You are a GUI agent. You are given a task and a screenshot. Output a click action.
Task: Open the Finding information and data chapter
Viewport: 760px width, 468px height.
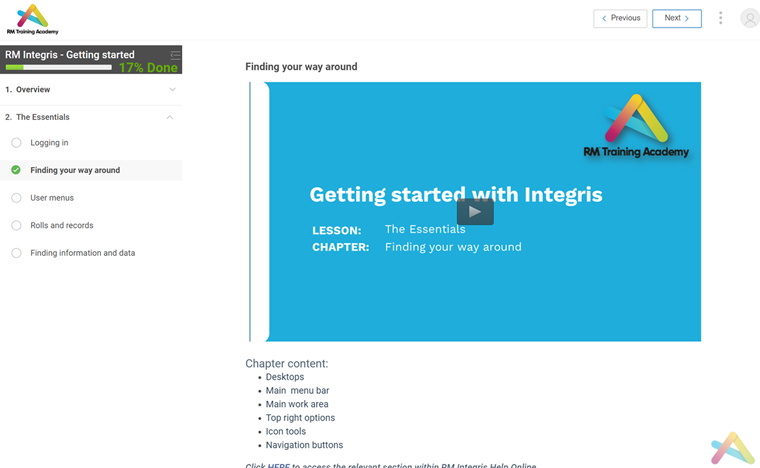(82, 253)
